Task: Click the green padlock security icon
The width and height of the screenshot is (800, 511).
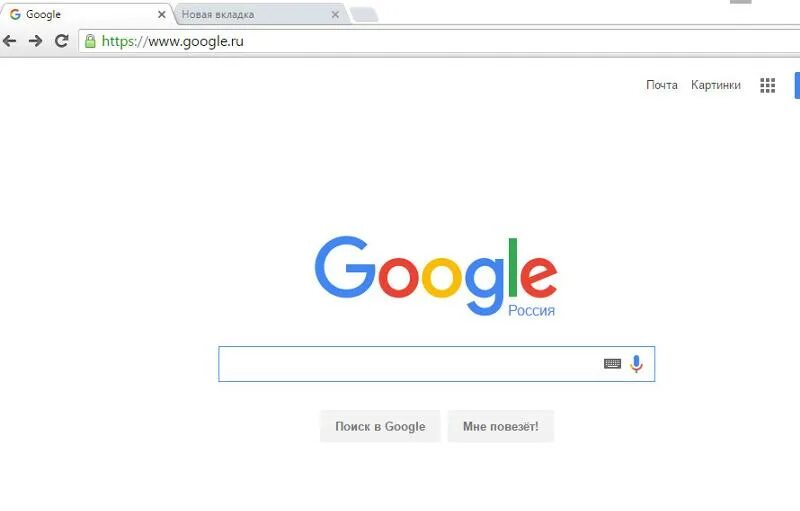Action: 90,41
